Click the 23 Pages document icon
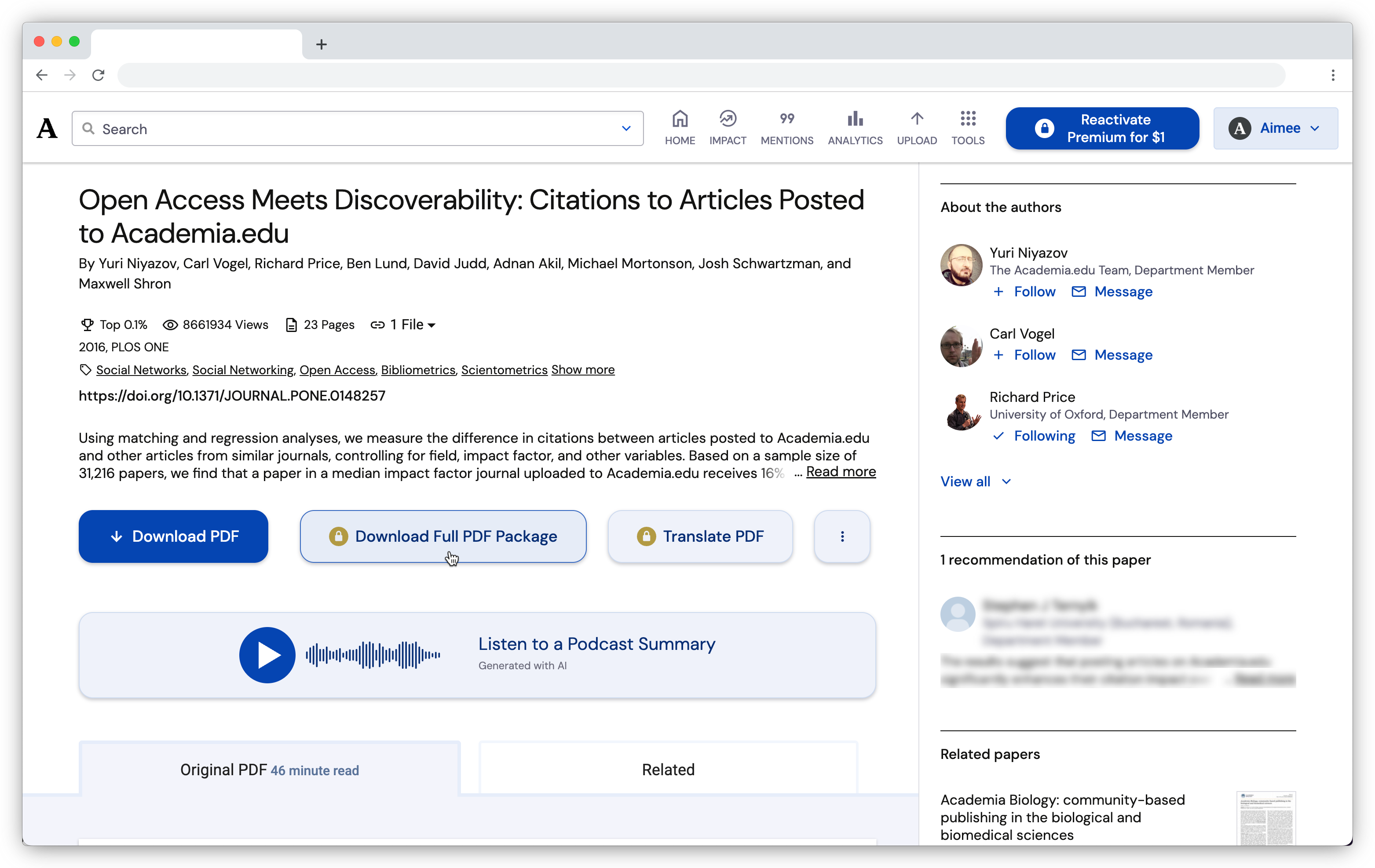Image resolution: width=1375 pixels, height=868 pixels. (291, 325)
